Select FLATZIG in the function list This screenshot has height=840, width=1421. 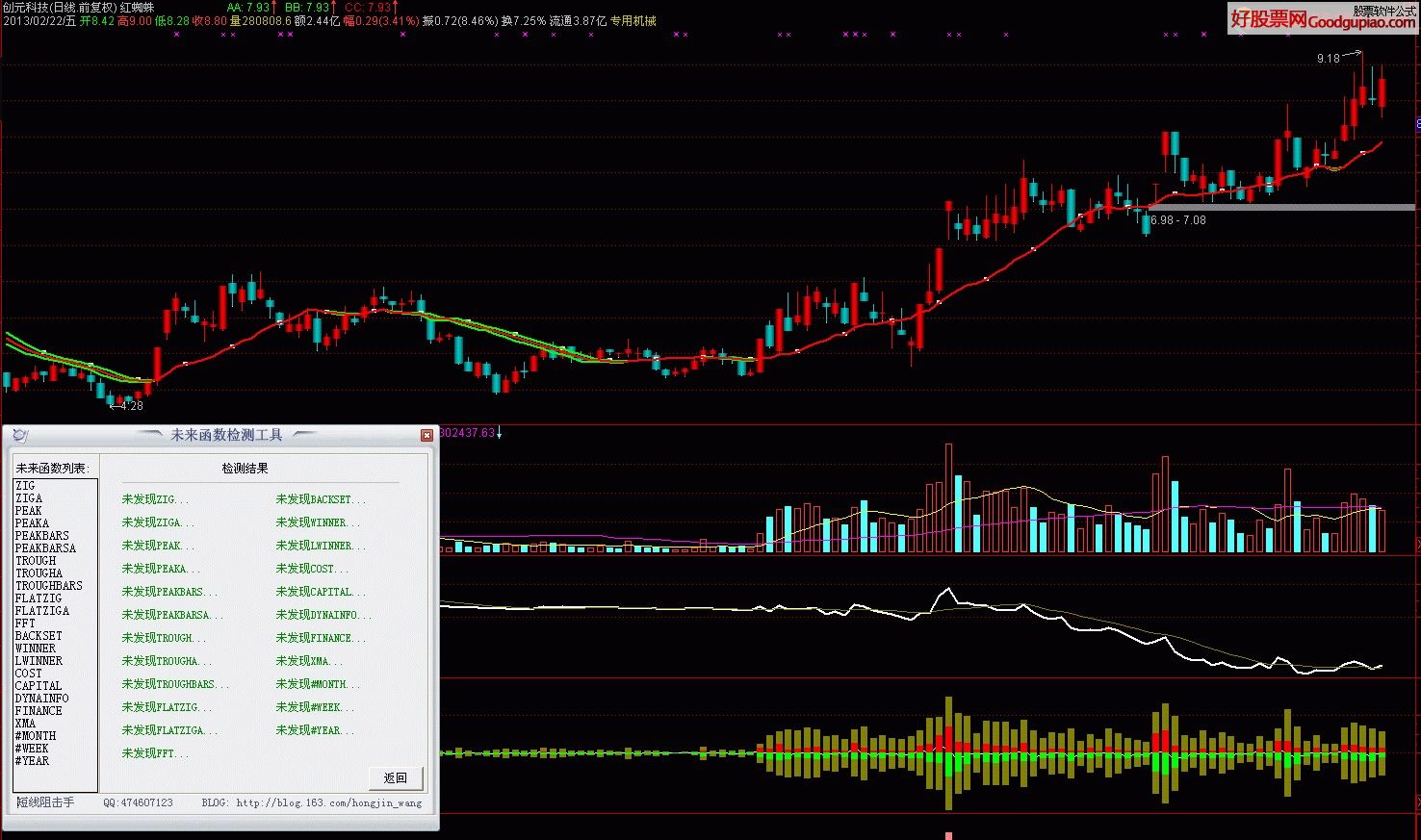[x=39, y=598]
